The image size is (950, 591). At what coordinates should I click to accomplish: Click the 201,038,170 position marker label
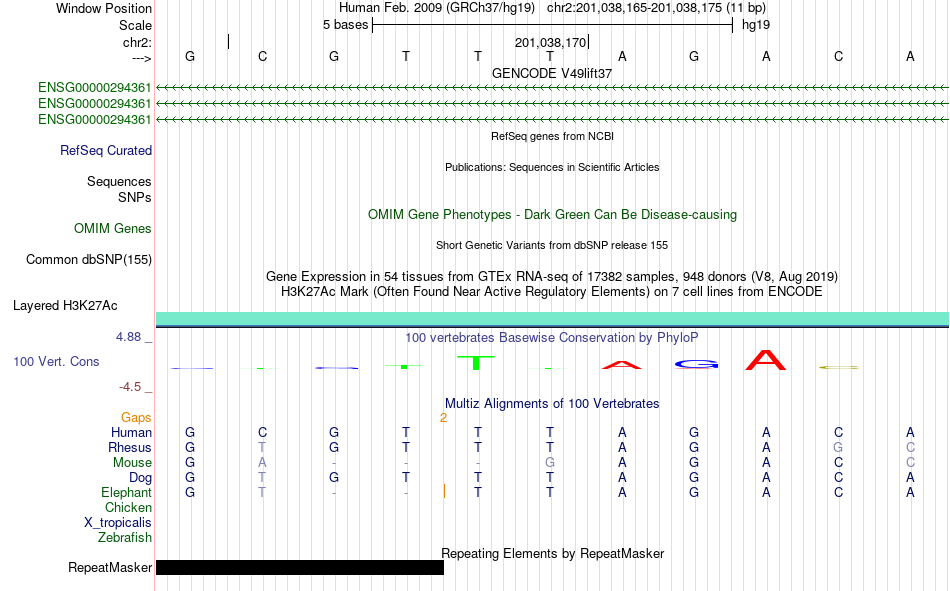tap(551, 42)
